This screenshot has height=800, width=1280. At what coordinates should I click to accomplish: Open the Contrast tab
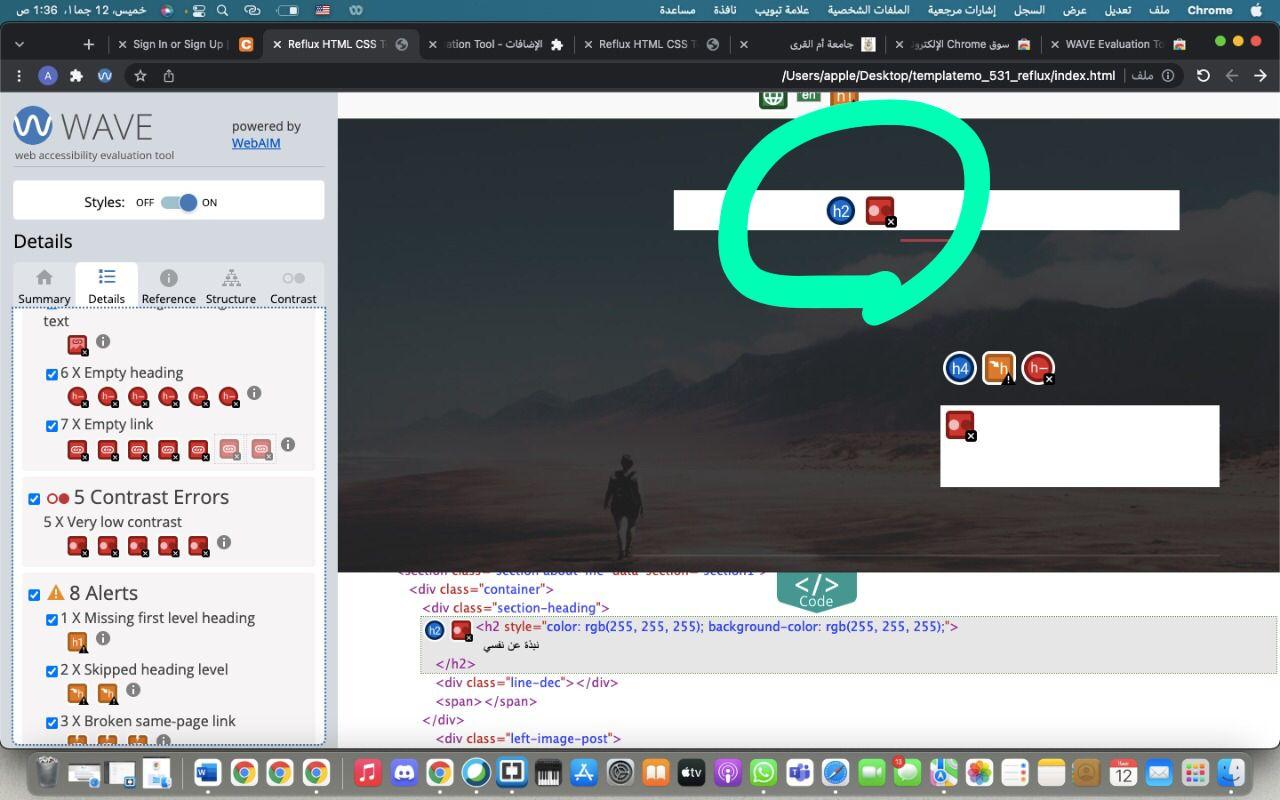293,286
